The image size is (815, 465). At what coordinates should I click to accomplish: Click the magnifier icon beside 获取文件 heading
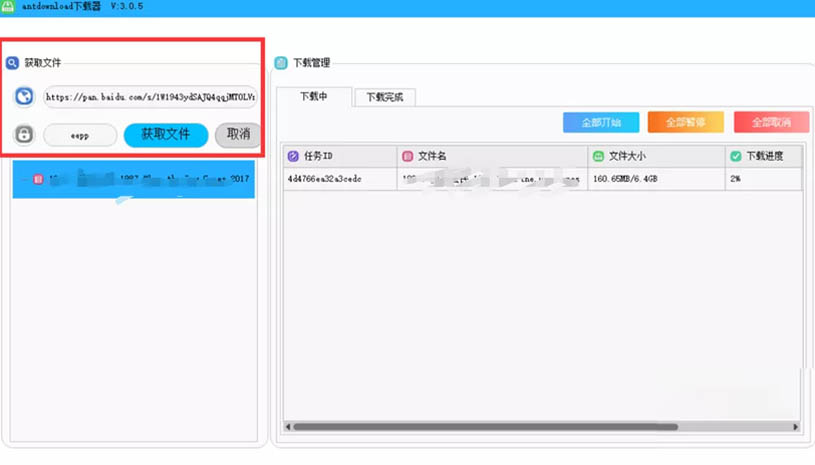12,63
